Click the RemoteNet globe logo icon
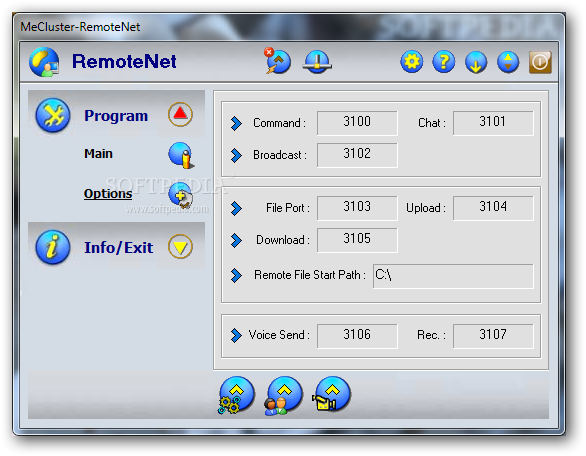This screenshot has width=586, height=456. tap(44, 62)
